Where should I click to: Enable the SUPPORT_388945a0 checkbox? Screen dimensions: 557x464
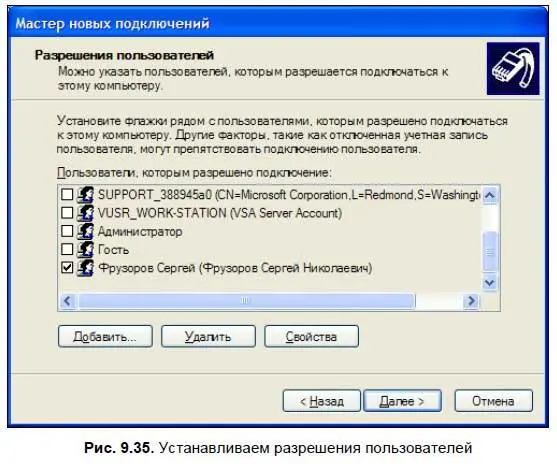click(x=67, y=194)
